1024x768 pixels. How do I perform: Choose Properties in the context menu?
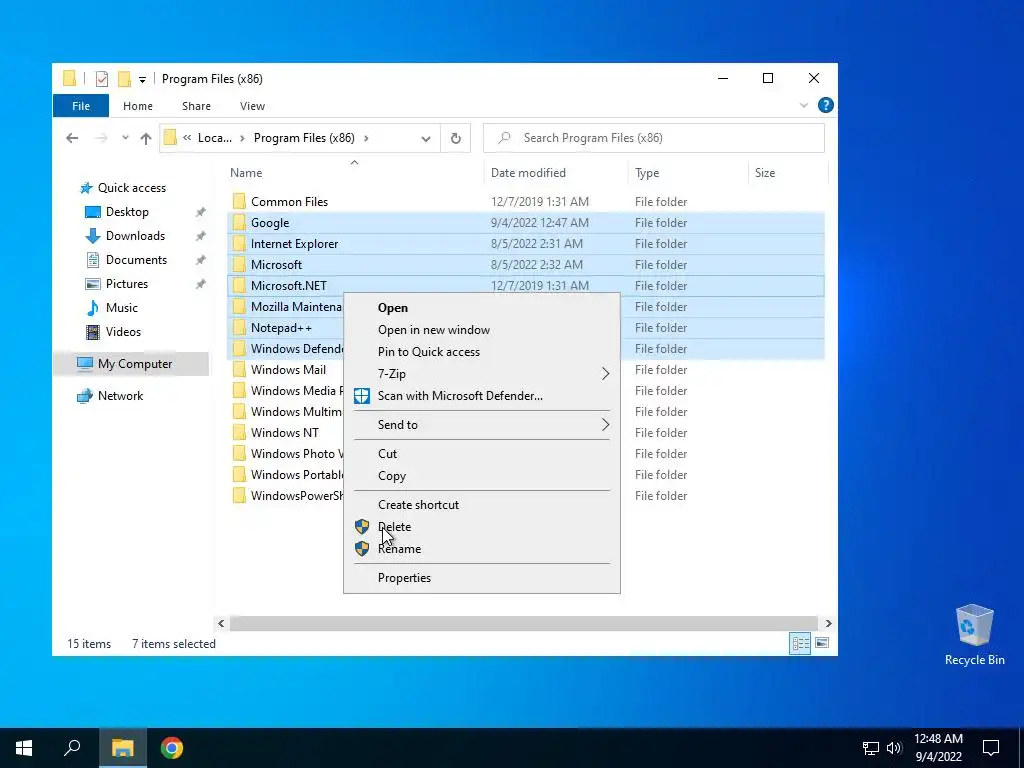482,577
